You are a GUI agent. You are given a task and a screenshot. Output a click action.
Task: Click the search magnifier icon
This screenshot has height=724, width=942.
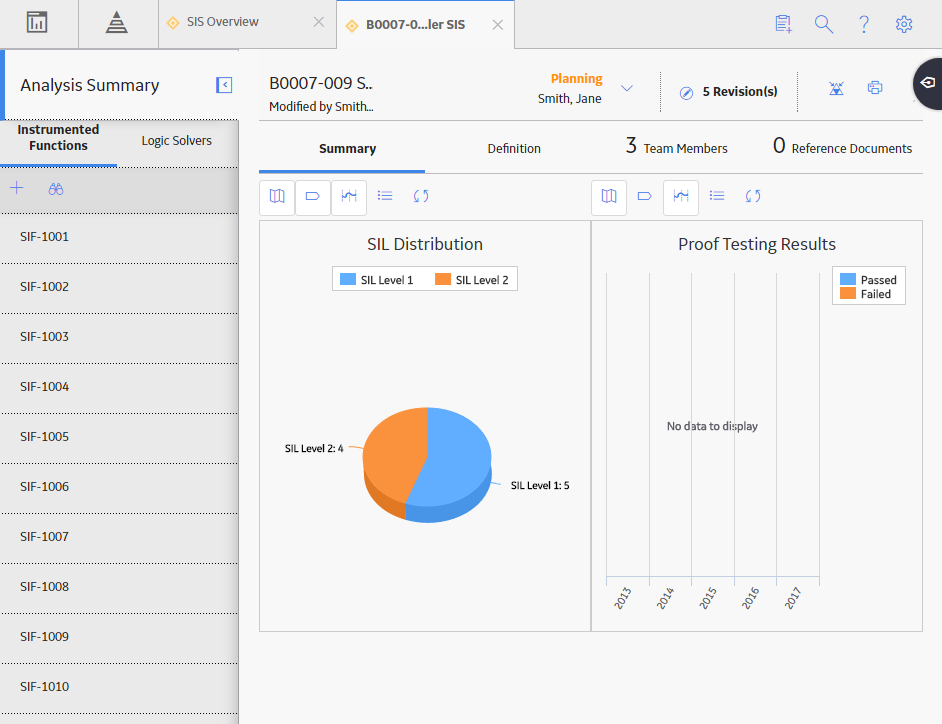click(x=824, y=24)
